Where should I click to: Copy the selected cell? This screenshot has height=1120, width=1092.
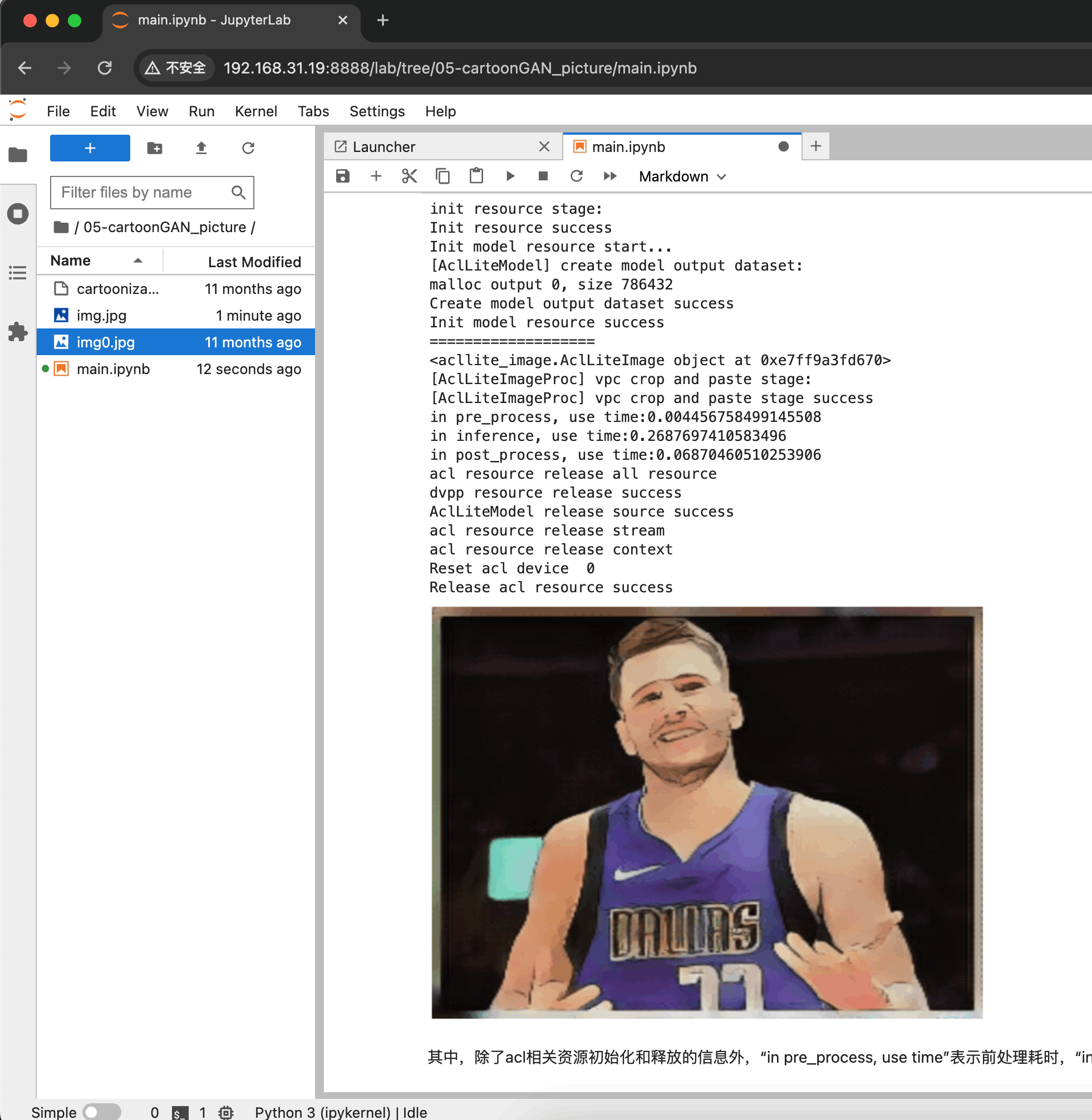coord(442,176)
